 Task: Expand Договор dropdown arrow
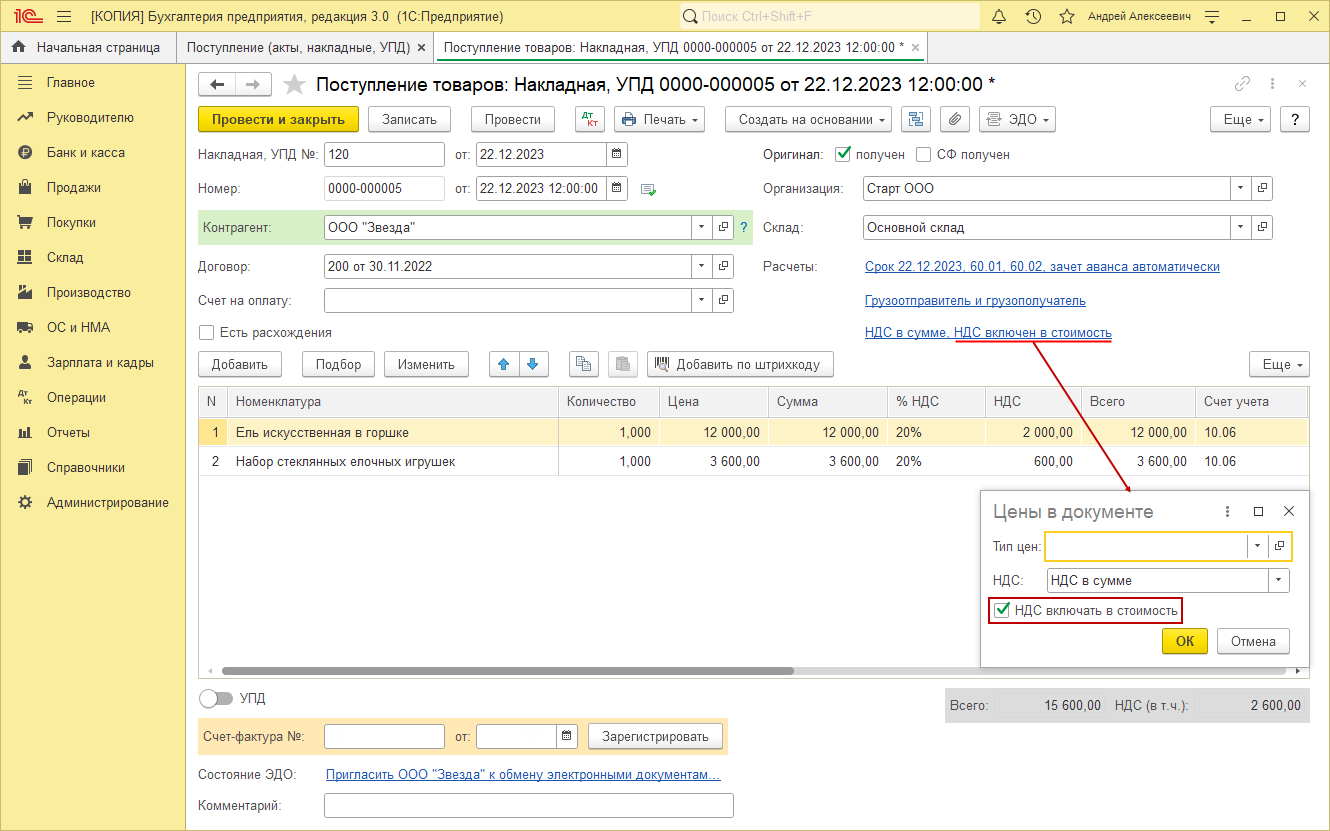coord(701,266)
